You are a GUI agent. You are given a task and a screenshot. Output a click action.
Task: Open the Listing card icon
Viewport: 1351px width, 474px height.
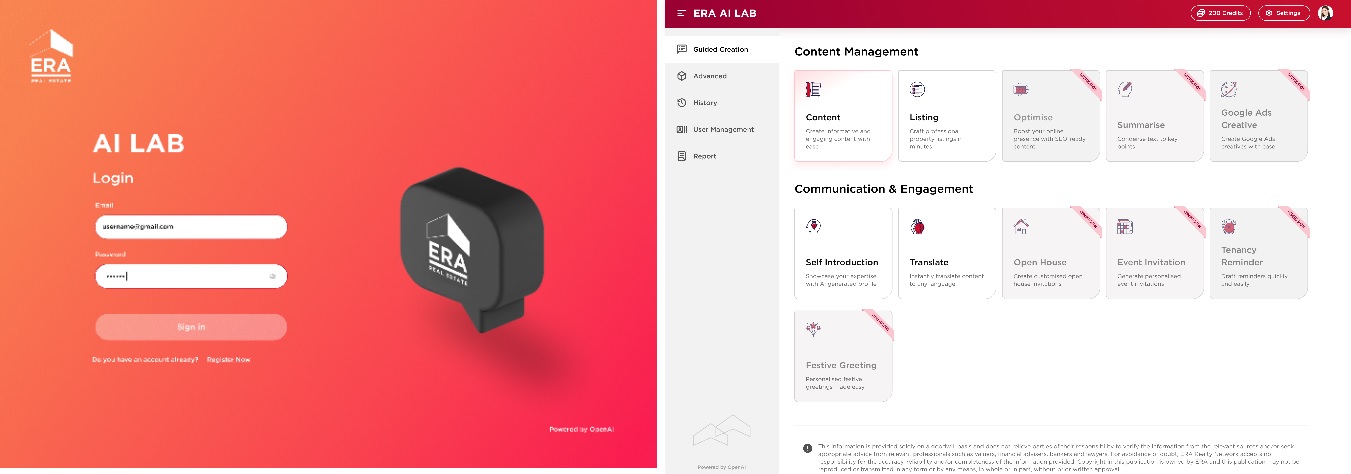[x=917, y=90]
